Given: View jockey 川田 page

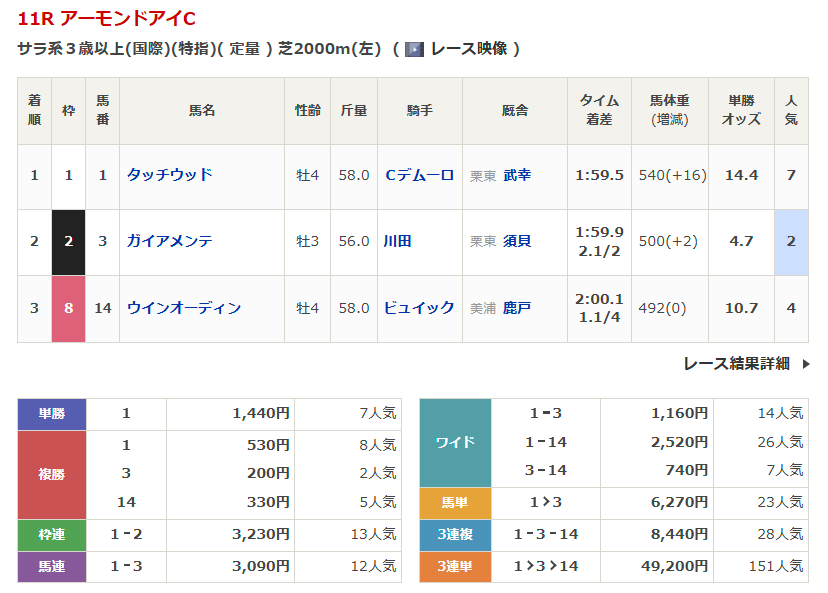Looking at the screenshot, I should pos(397,241).
